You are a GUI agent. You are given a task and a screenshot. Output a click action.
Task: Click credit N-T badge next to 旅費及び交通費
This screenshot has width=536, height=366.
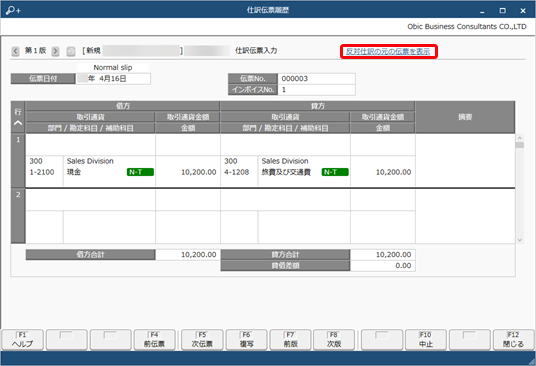(335, 172)
